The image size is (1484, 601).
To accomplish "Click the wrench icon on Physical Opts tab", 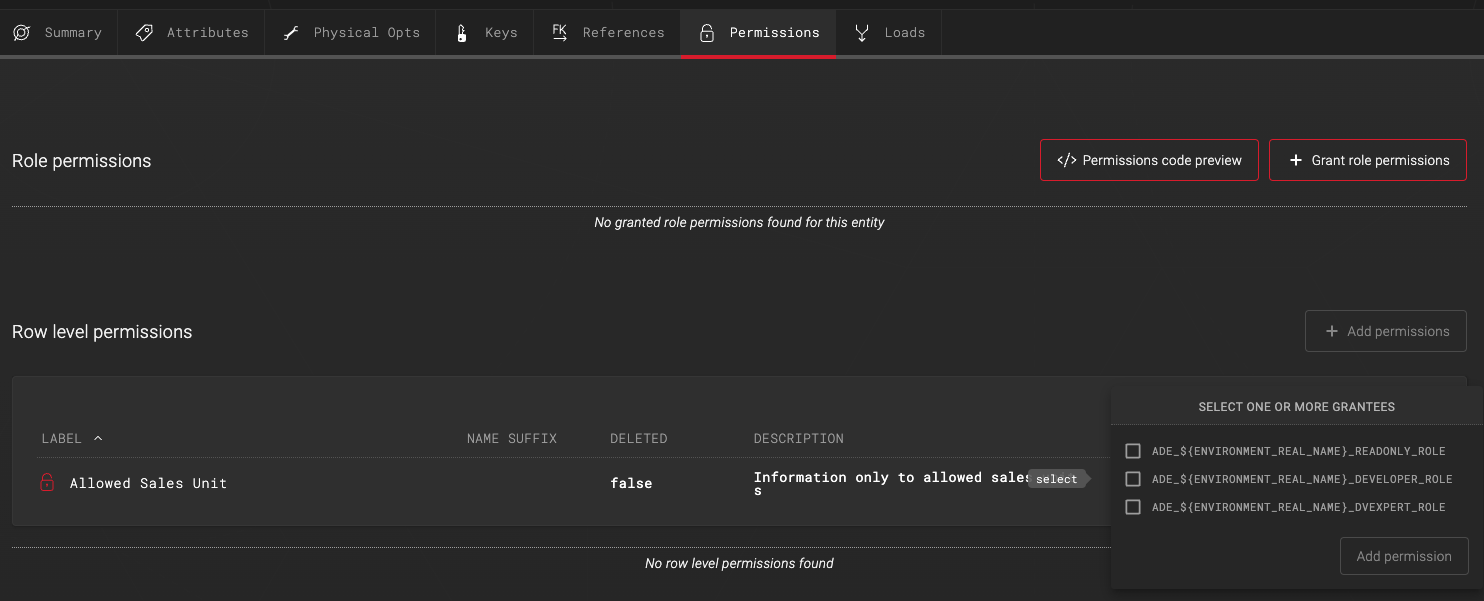I will coord(290,32).
